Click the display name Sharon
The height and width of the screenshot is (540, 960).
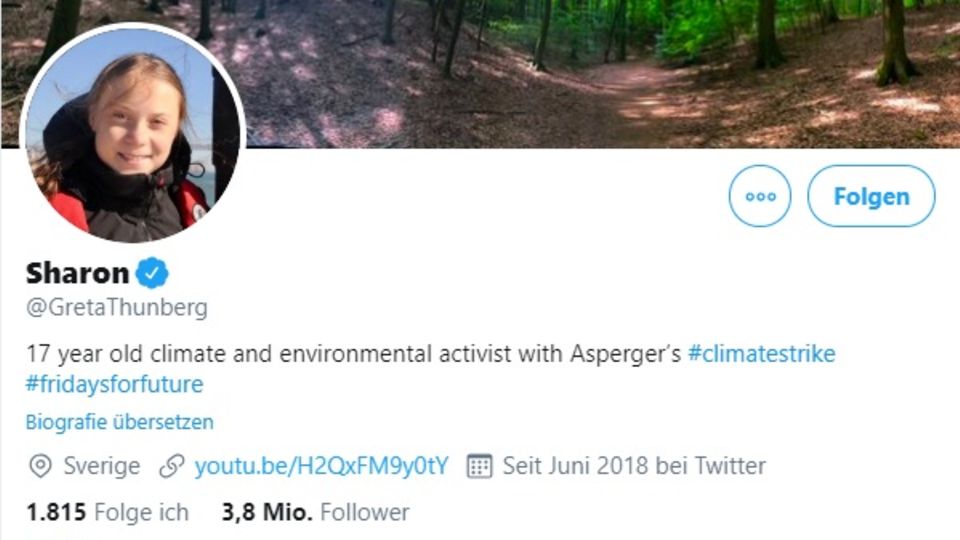tap(78, 273)
